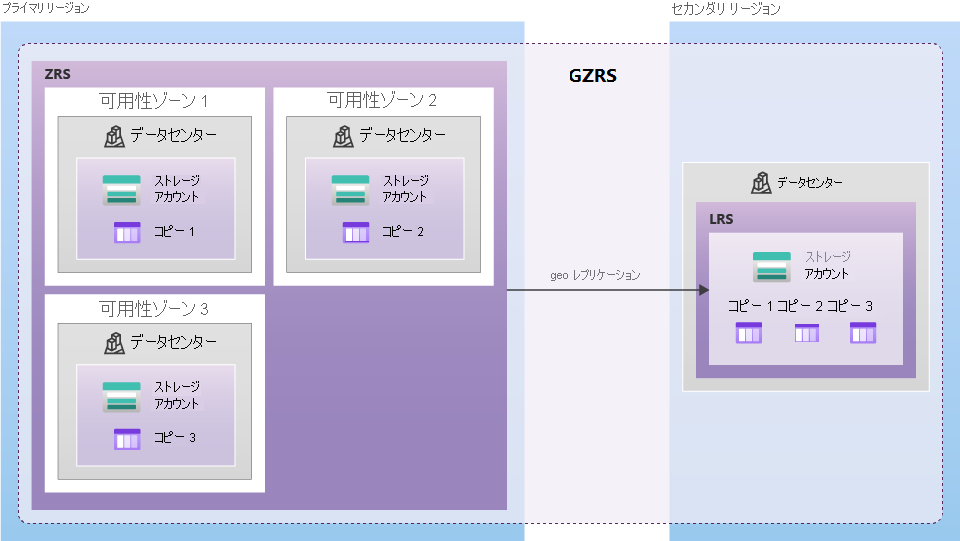
Task: Select the storage account icon in 可用性ゾーン 1
Action: pyautogui.click(x=121, y=190)
